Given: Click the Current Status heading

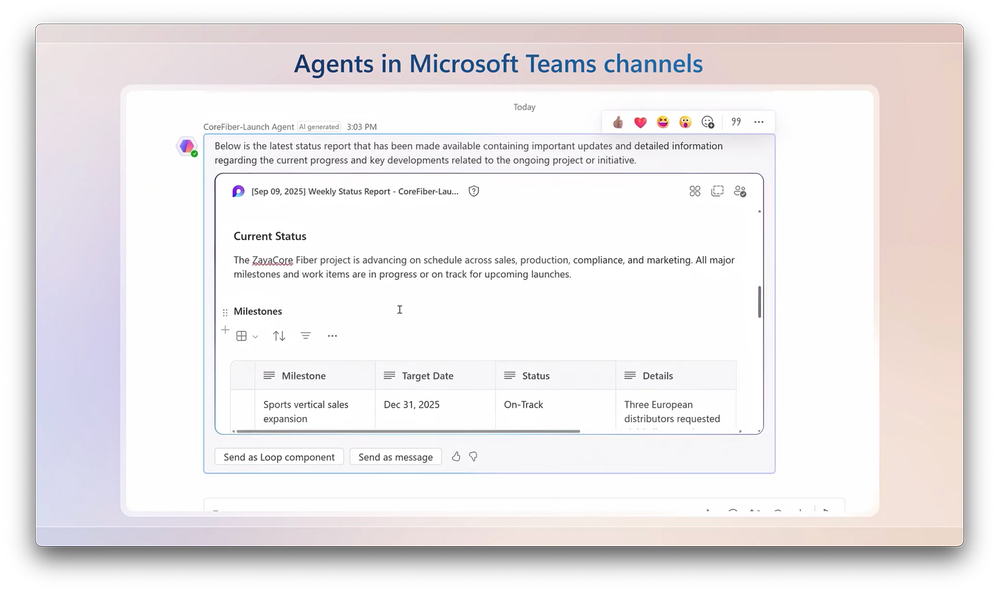Looking at the screenshot, I should click(270, 236).
